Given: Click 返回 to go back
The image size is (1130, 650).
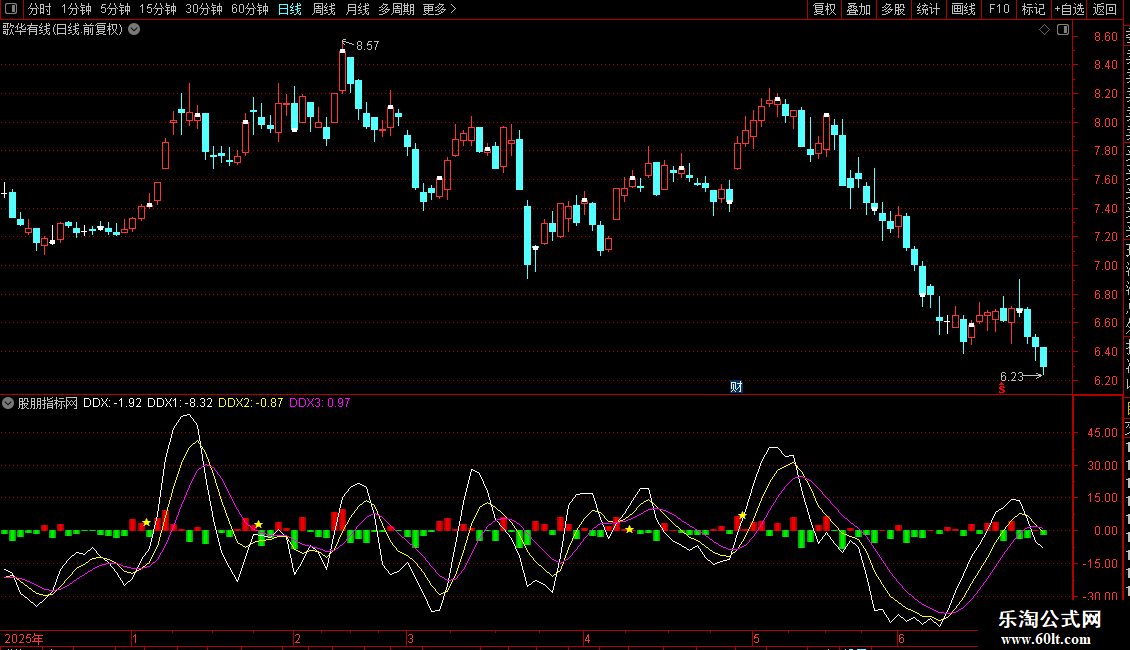Looking at the screenshot, I should point(1105,9).
